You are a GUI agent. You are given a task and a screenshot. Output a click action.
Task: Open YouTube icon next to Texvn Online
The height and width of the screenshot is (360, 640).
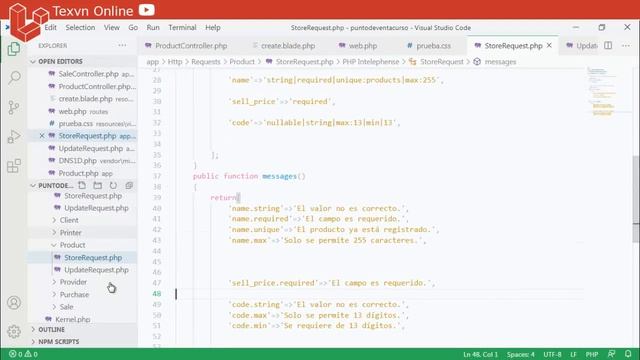pos(146,9)
